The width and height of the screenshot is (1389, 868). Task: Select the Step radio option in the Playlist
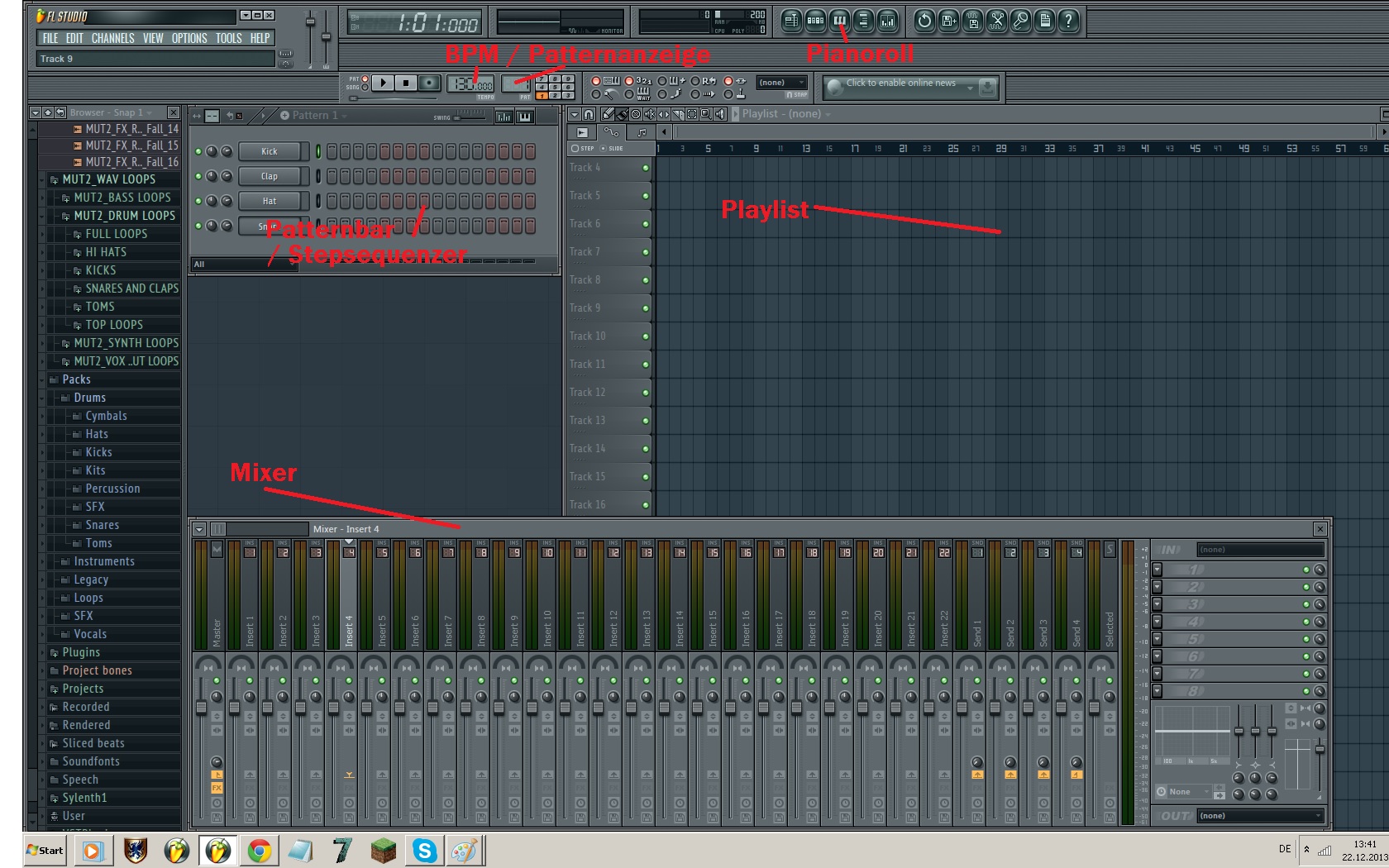(575, 149)
